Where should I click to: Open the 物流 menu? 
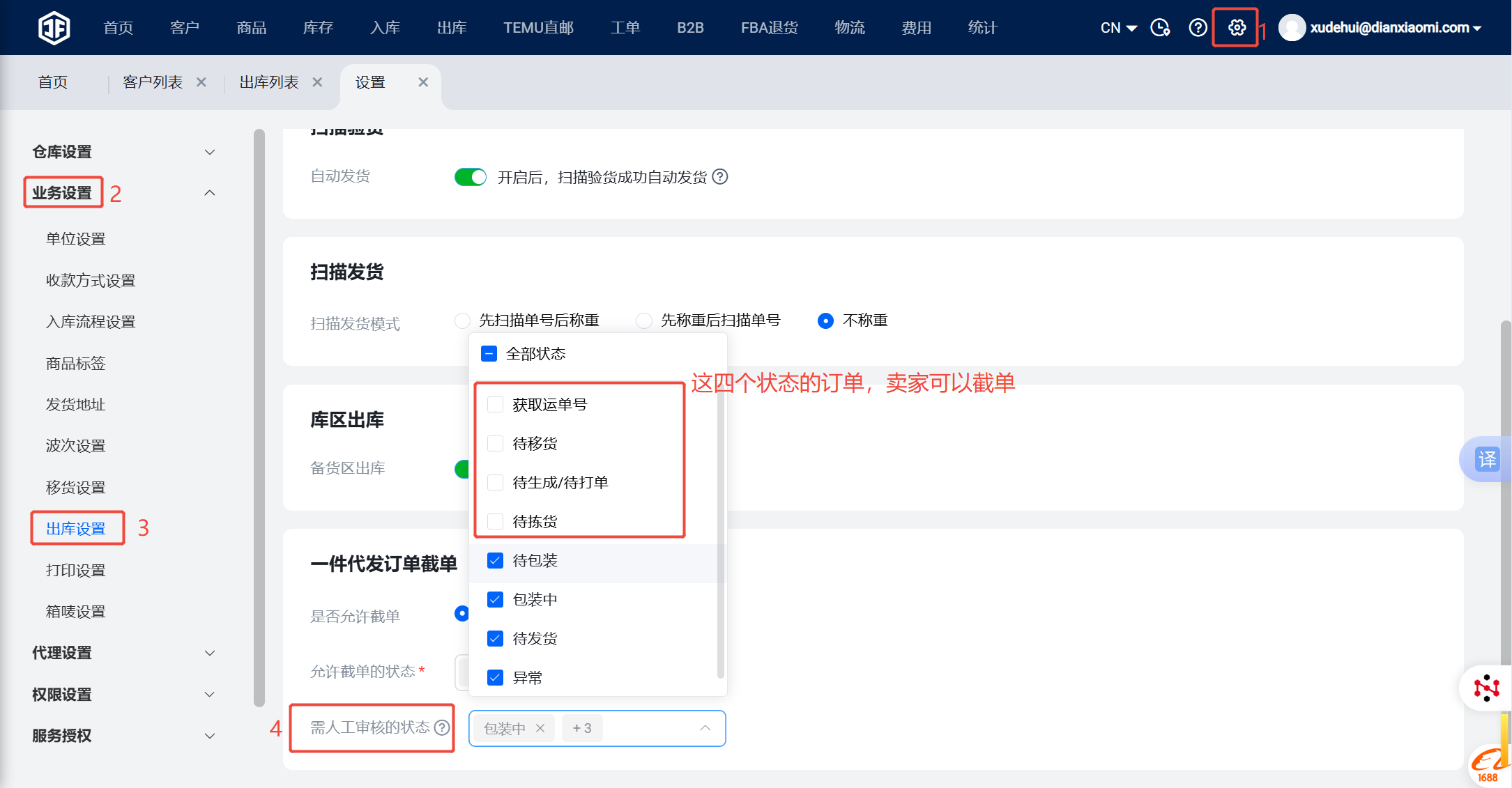(x=850, y=28)
